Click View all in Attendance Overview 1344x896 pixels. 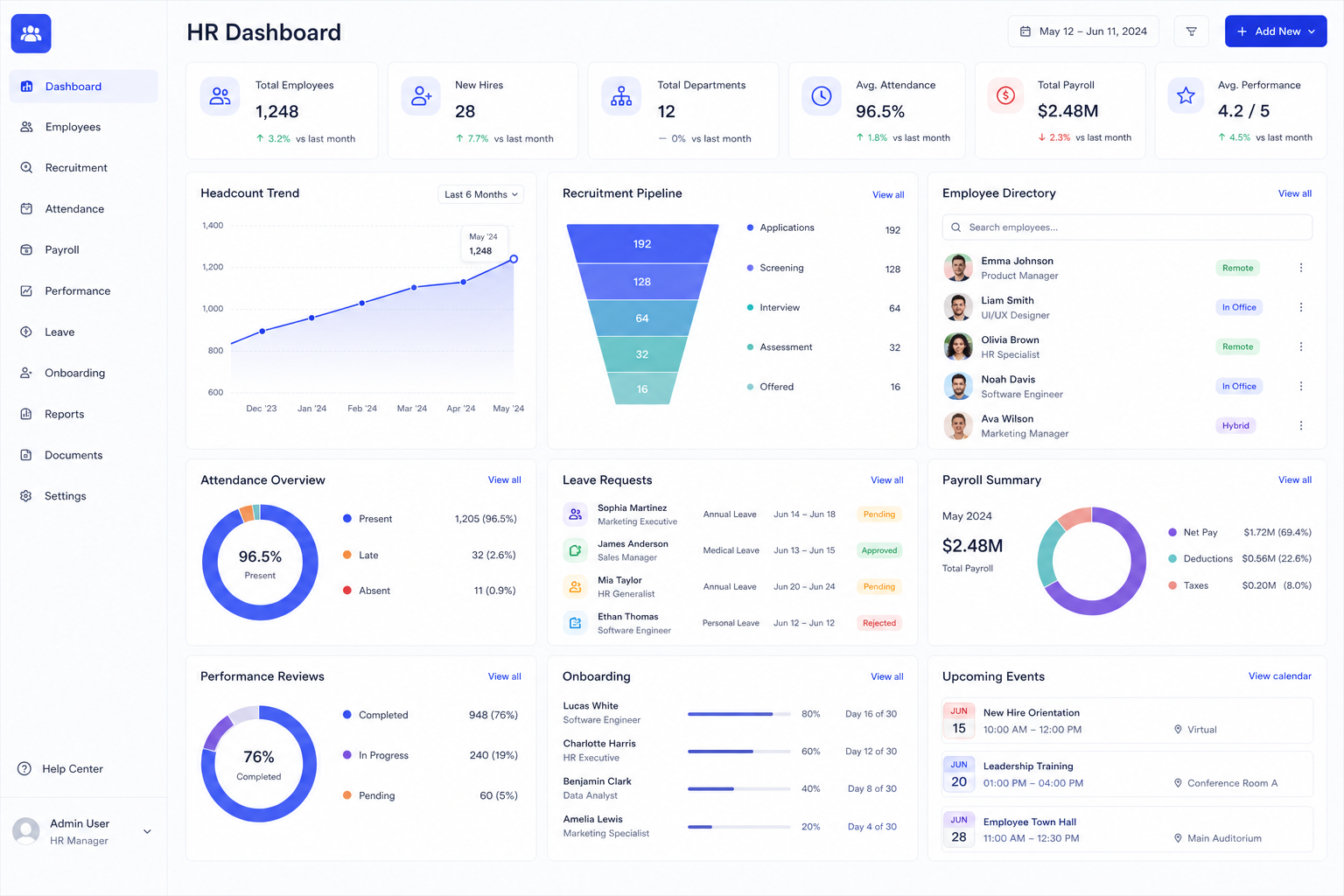point(504,480)
